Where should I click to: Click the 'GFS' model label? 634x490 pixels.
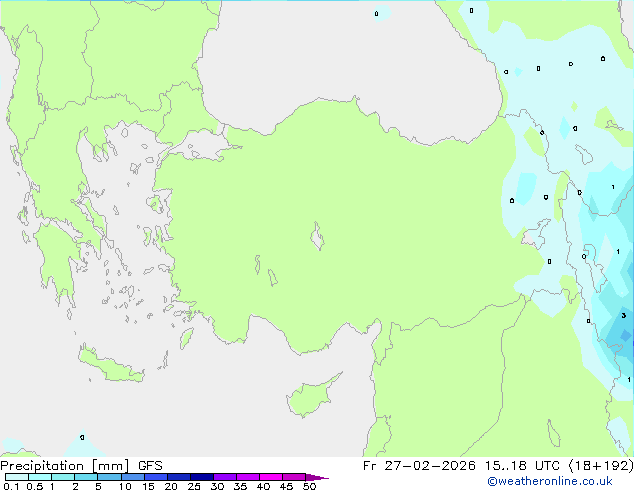(x=150, y=466)
